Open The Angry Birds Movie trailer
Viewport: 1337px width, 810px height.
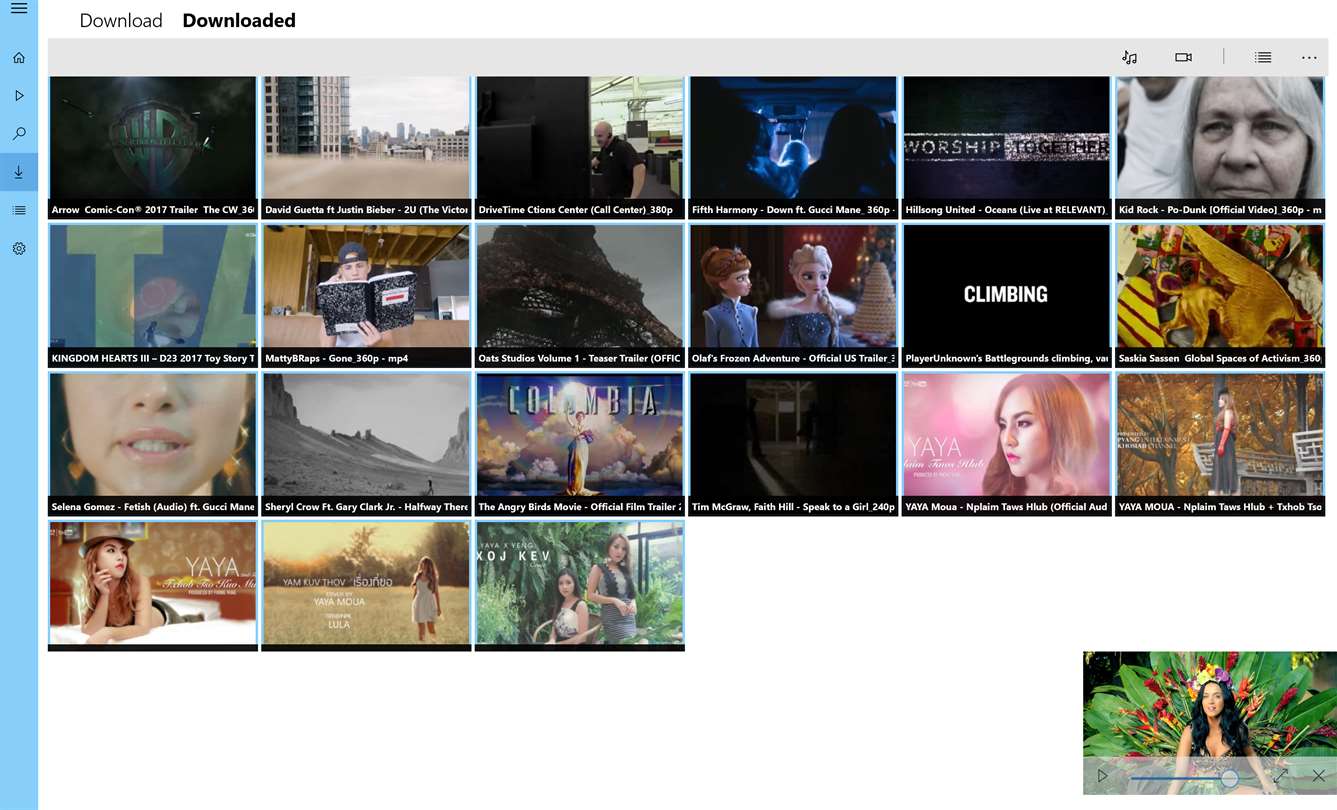[x=580, y=445]
